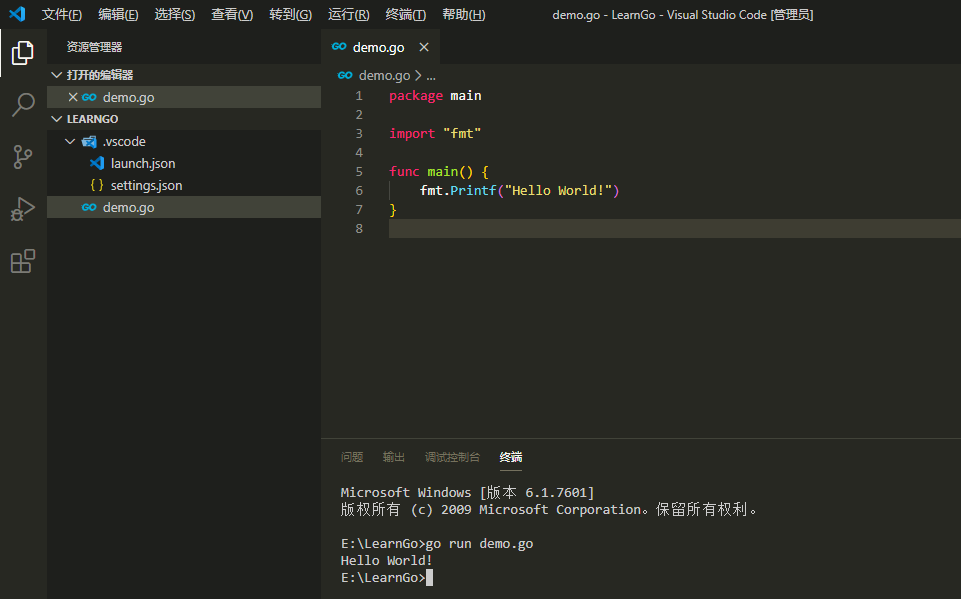Click line number 6 in the gutter
The height and width of the screenshot is (599, 961).
coord(359,191)
